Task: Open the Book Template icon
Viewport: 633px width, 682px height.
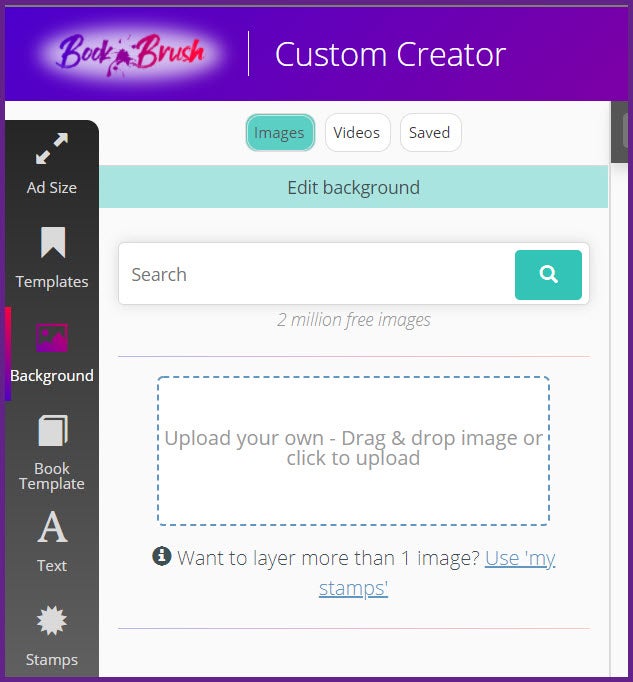Action: tap(52, 431)
